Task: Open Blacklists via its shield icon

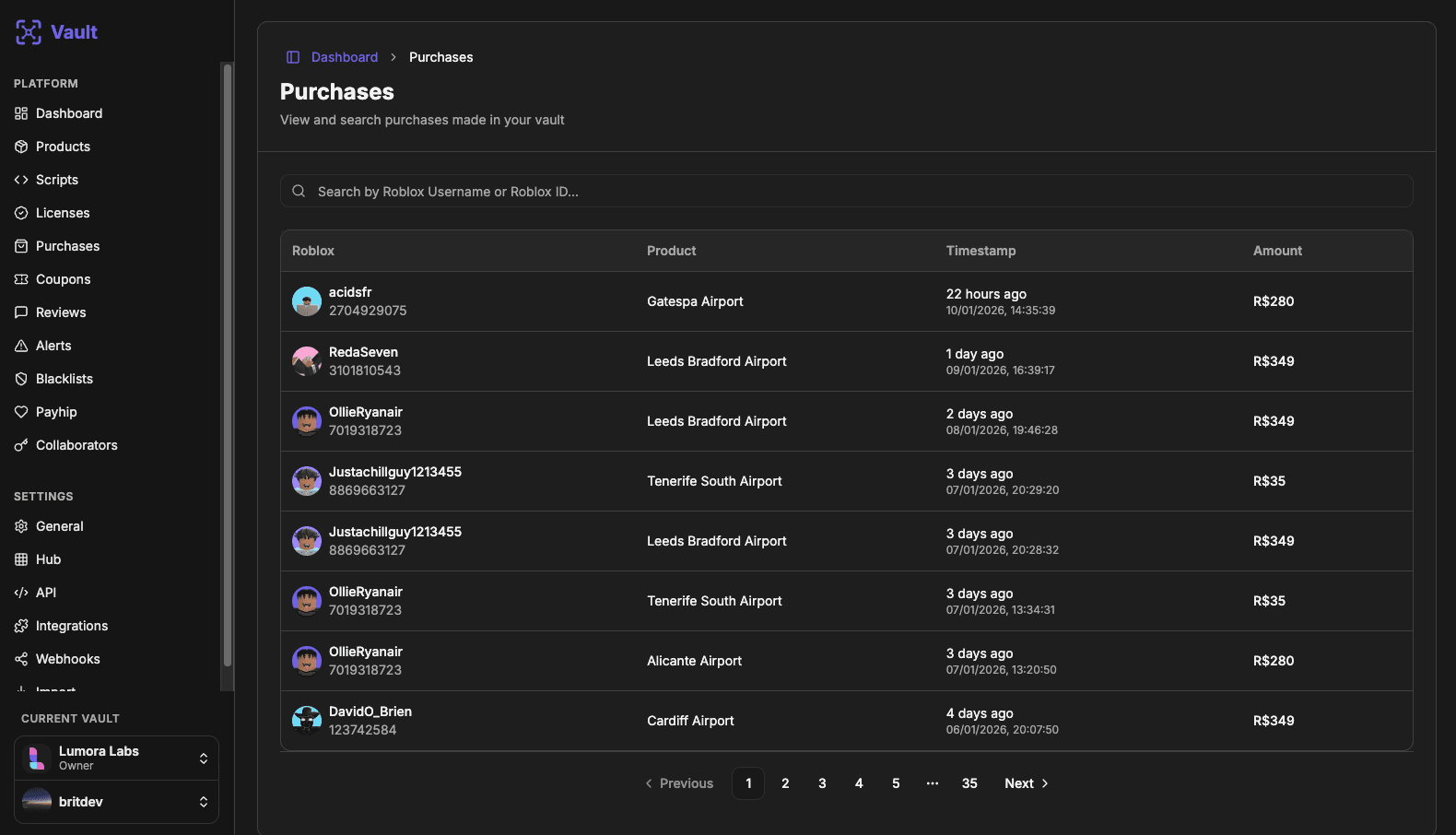Action: click(x=21, y=379)
